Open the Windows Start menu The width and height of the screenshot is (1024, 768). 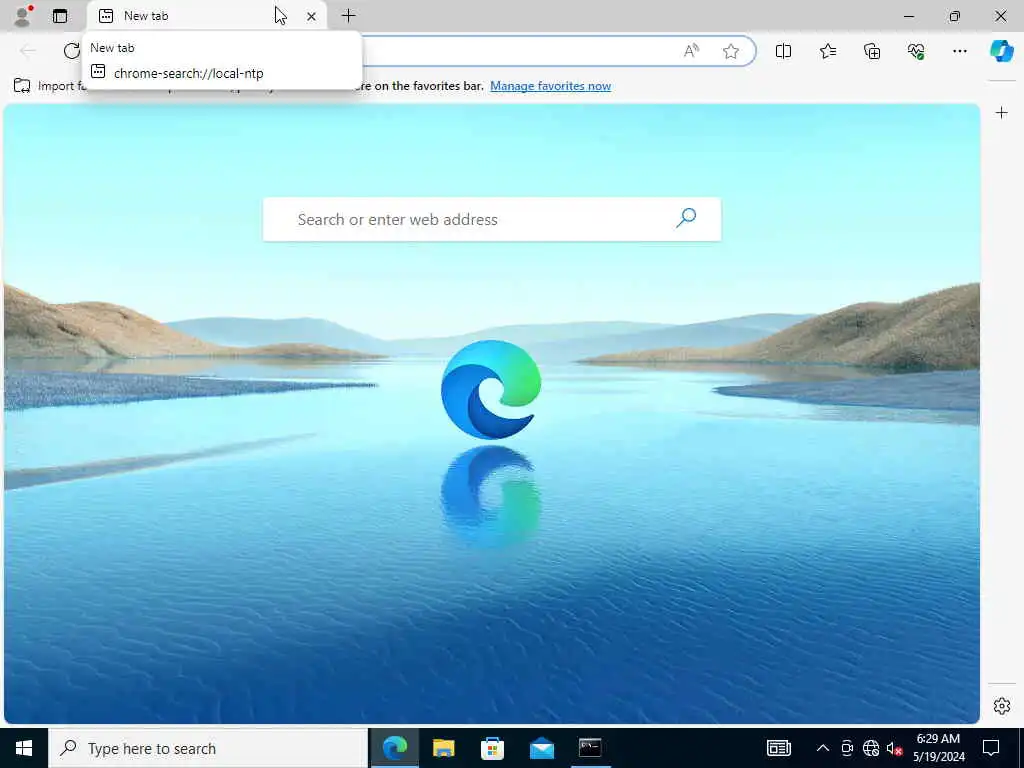[x=24, y=748]
